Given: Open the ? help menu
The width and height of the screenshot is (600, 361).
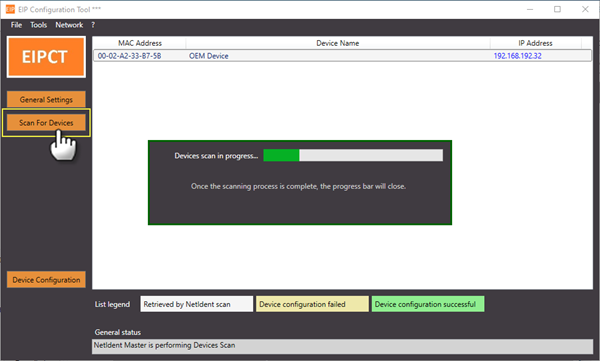Looking at the screenshot, I should (93, 25).
